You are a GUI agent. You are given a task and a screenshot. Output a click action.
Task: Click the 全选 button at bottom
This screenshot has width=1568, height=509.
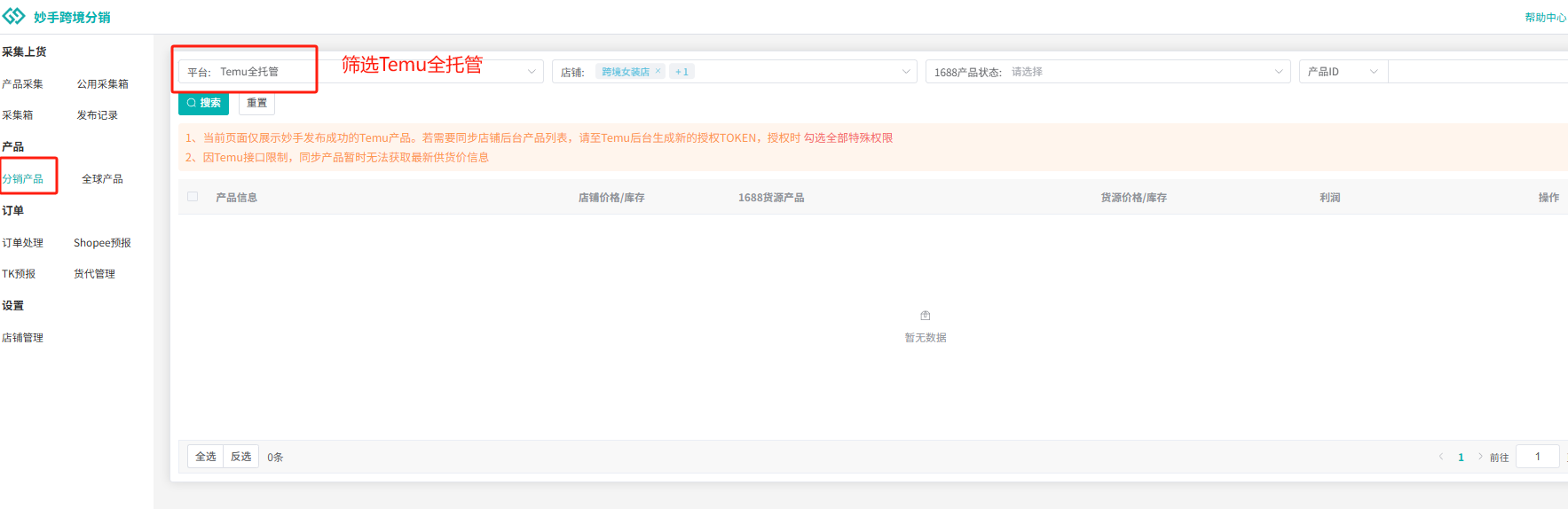205,457
